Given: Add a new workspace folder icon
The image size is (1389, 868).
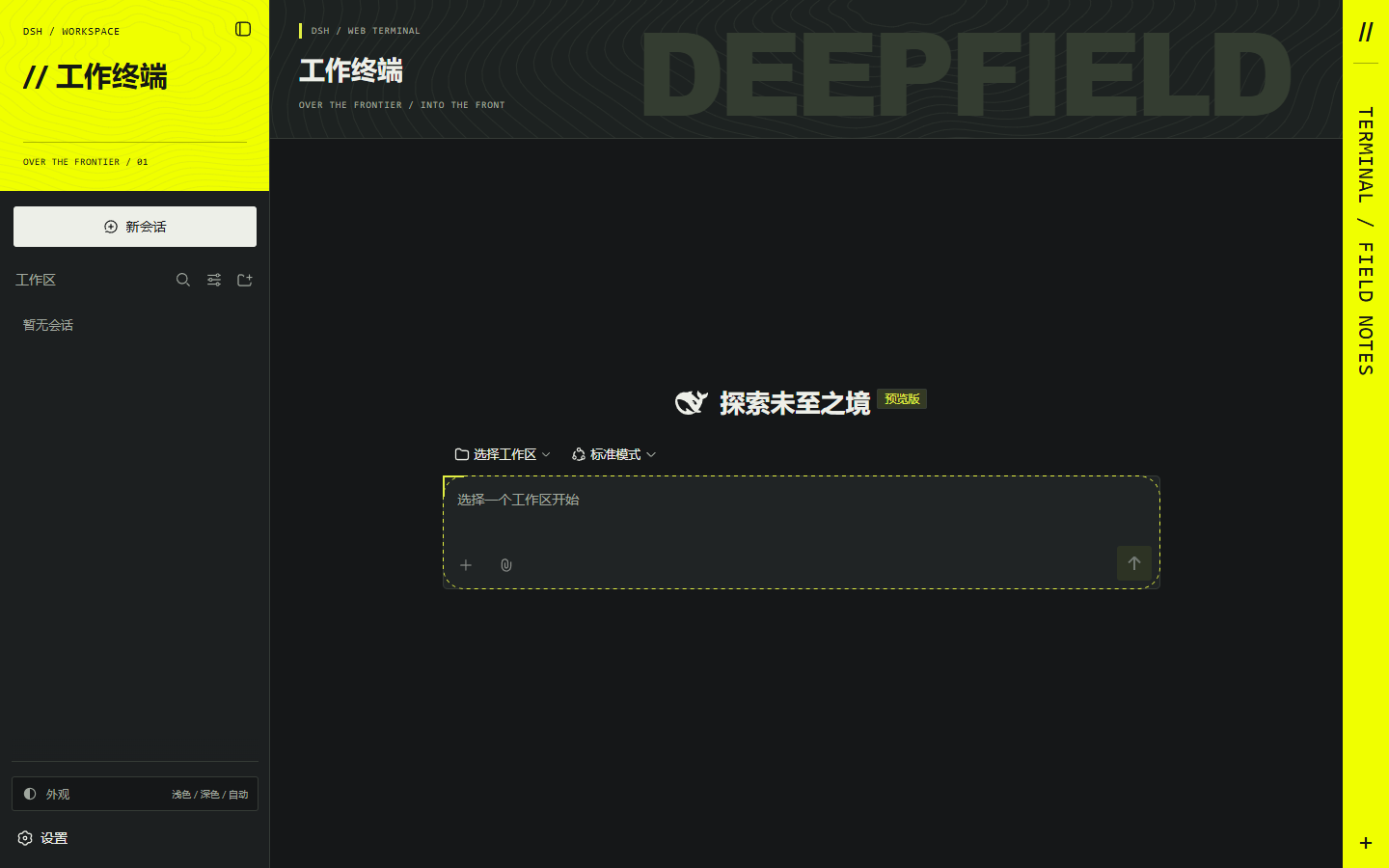Looking at the screenshot, I should 245,280.
